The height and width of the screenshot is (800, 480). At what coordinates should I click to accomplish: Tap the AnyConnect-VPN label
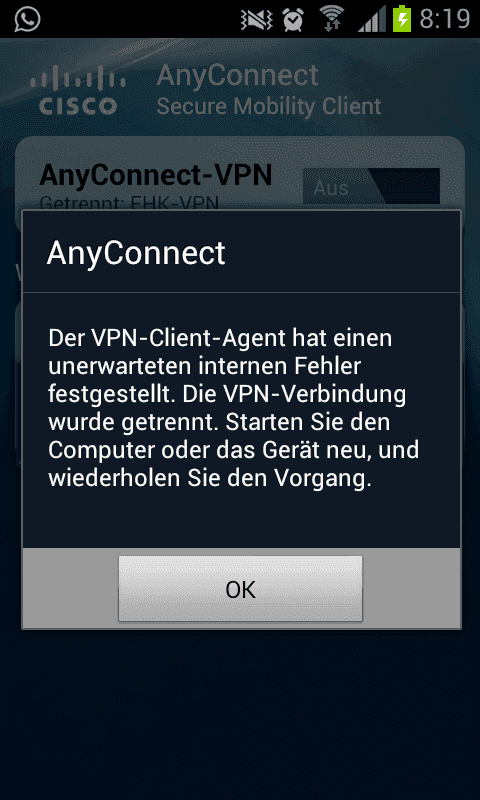pos(156,175)
